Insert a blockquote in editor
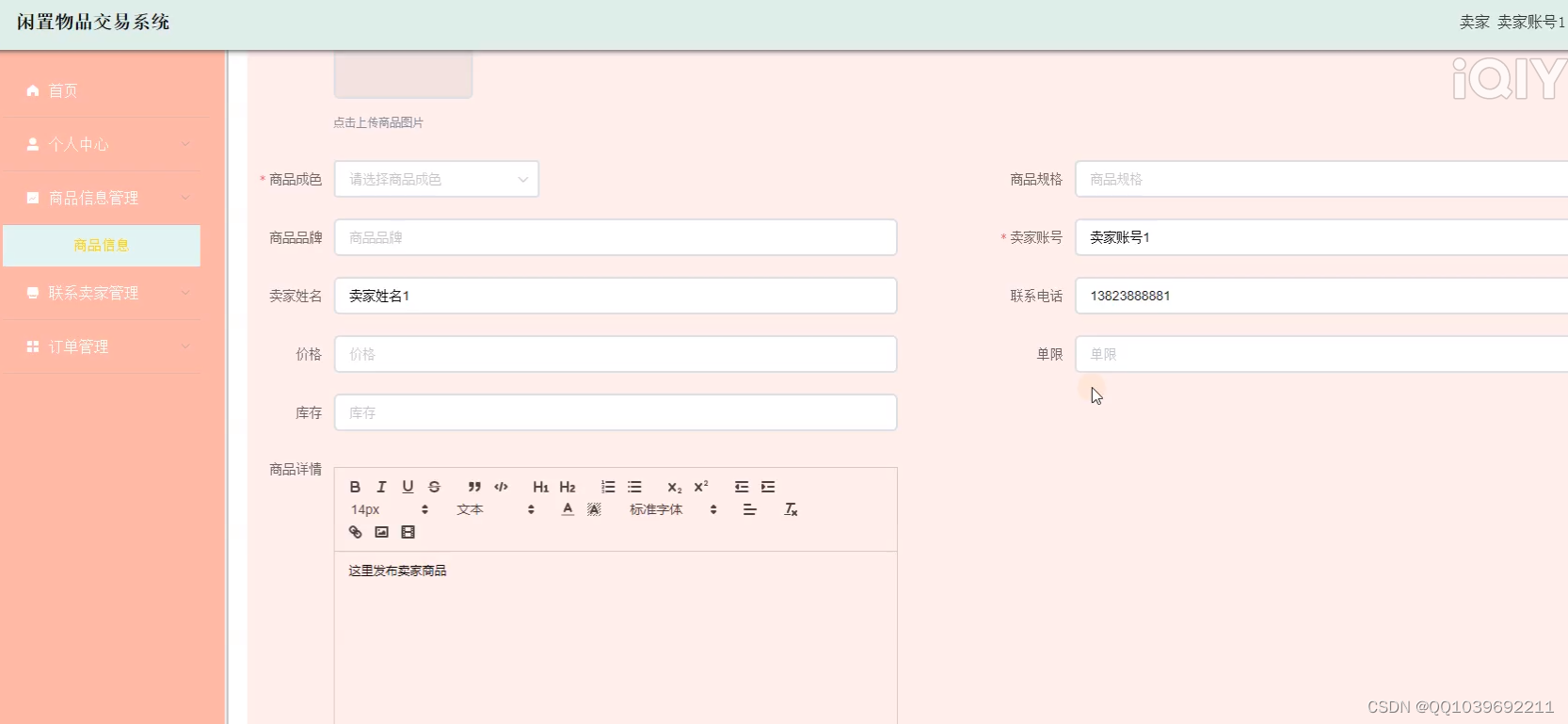 (474, 487)
